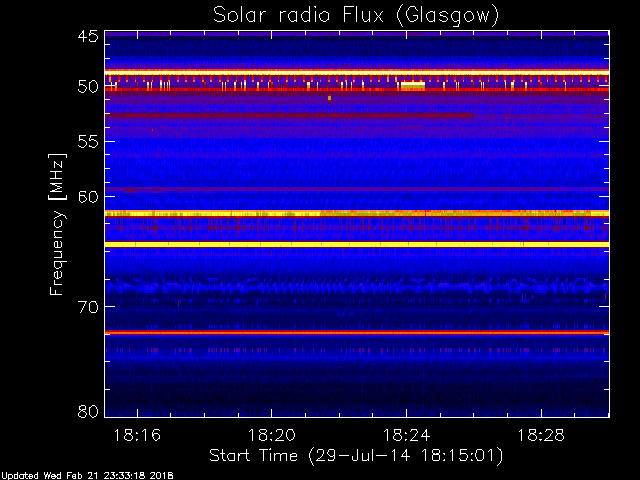Click the "Updated Wed Feb 21 23:33:18 2018" text

(x=87, y=476)
